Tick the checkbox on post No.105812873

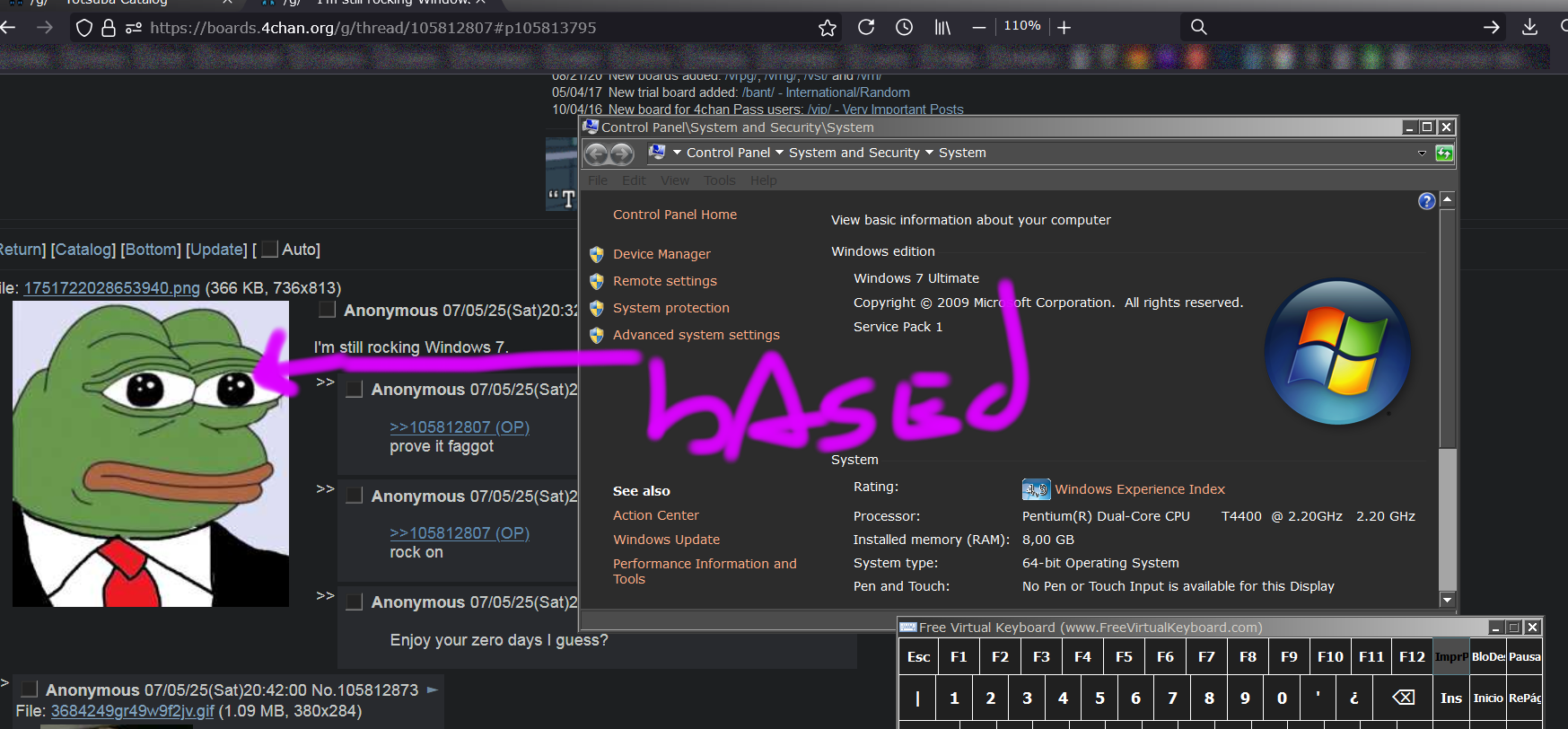pos(29,689)
